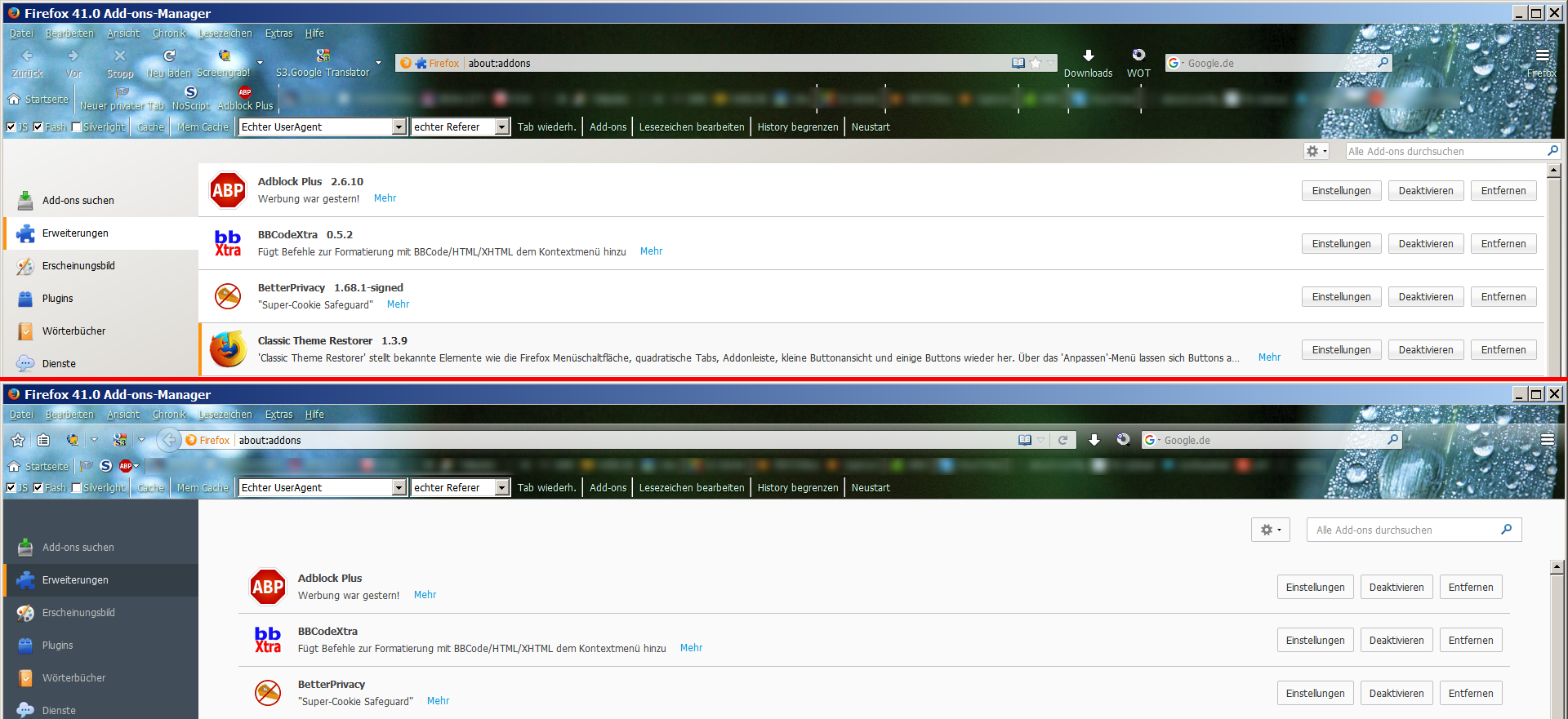
Task: Entfernen BBCodeXtra in top window
Action: 1503,244
